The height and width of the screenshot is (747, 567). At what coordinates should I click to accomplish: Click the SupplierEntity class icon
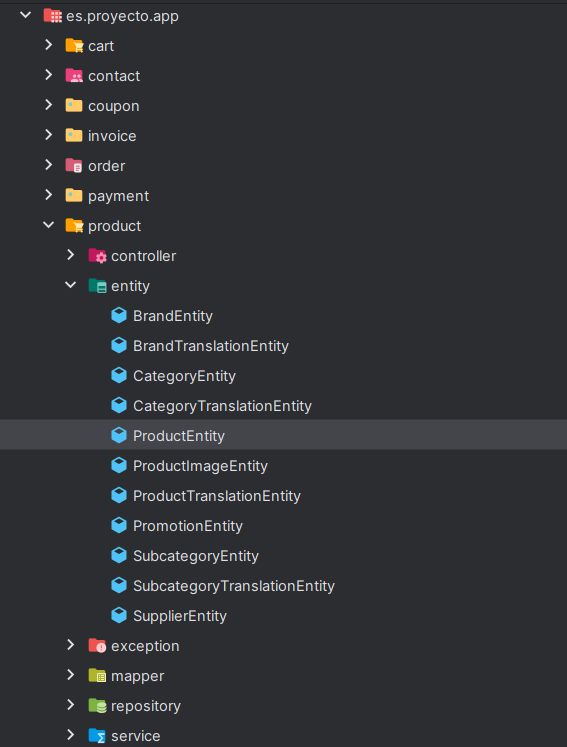[x=119, y=616]
